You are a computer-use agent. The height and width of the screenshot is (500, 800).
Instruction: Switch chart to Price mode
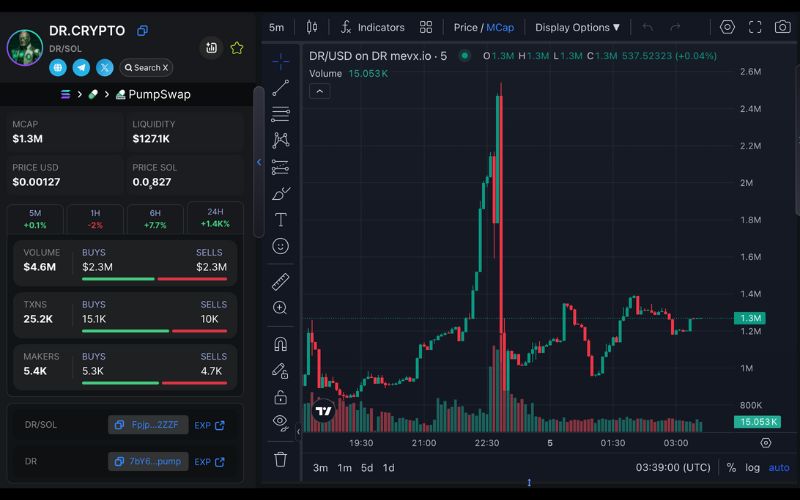(465, 28)
